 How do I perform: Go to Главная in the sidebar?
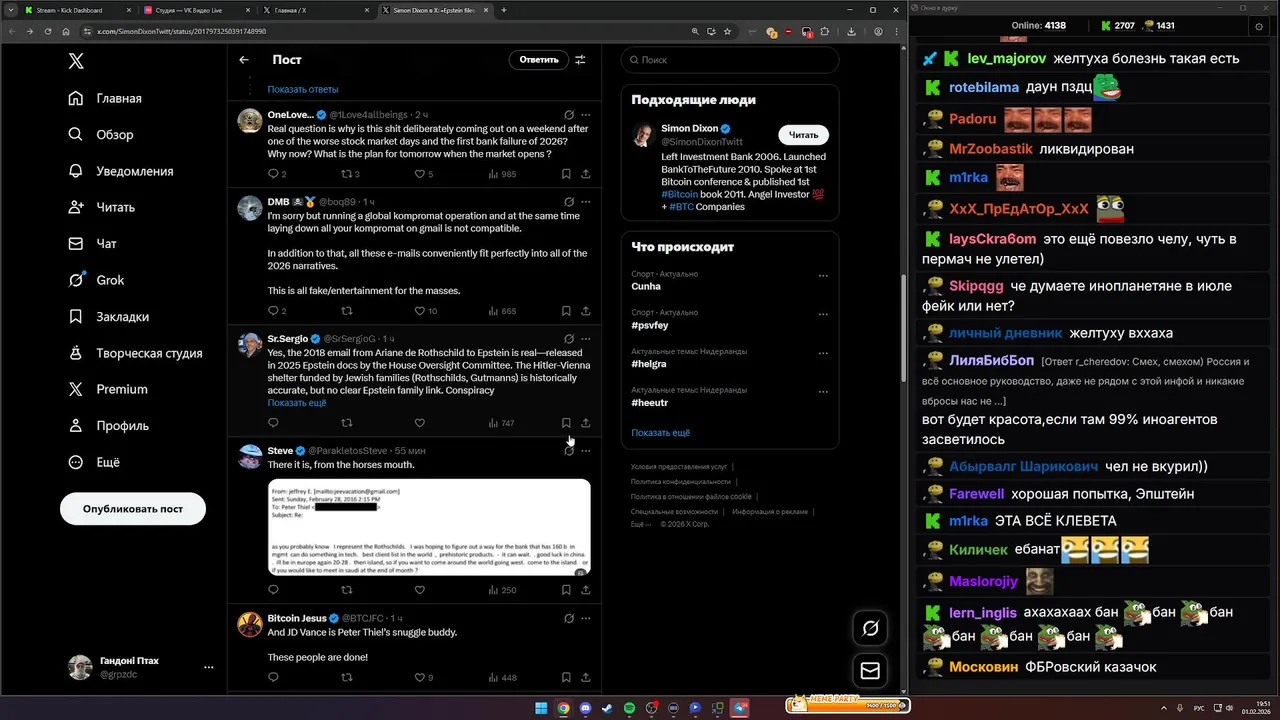pos(105,98)
